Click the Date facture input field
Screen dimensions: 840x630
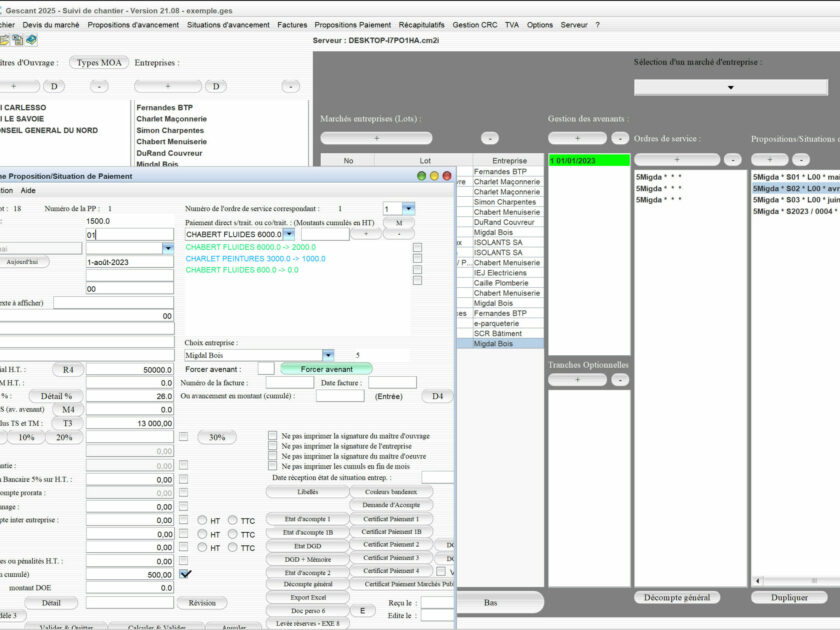[x=392, y=382]
